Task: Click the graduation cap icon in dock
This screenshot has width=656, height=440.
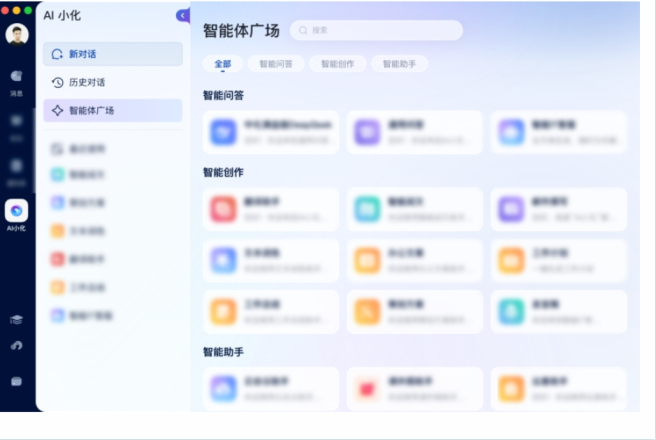Action: tap(17, 319)
